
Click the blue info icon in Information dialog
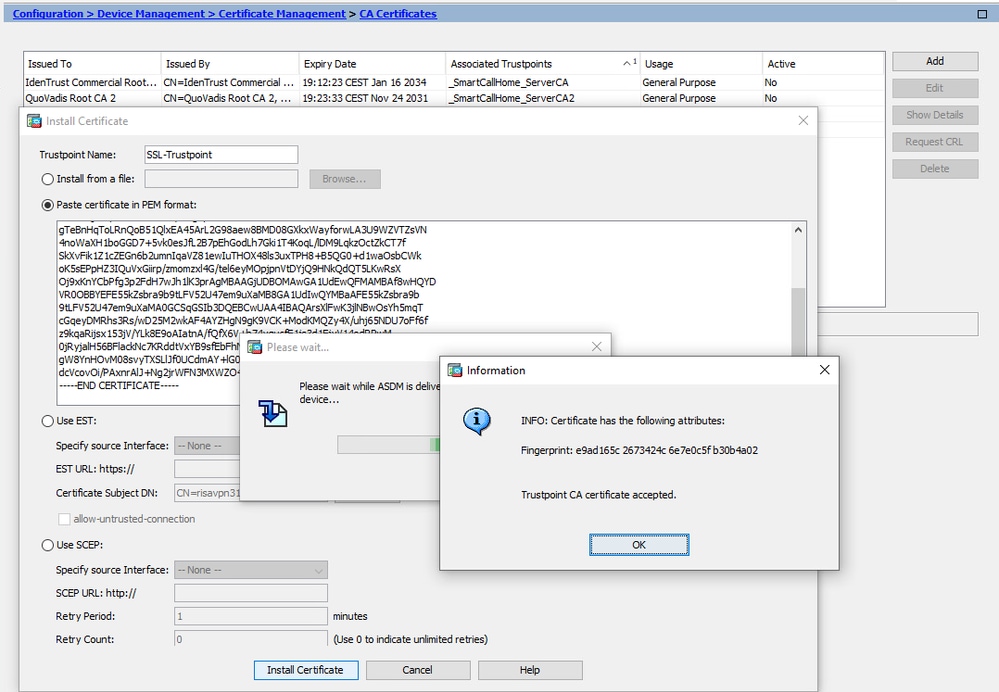pos(477,422)
